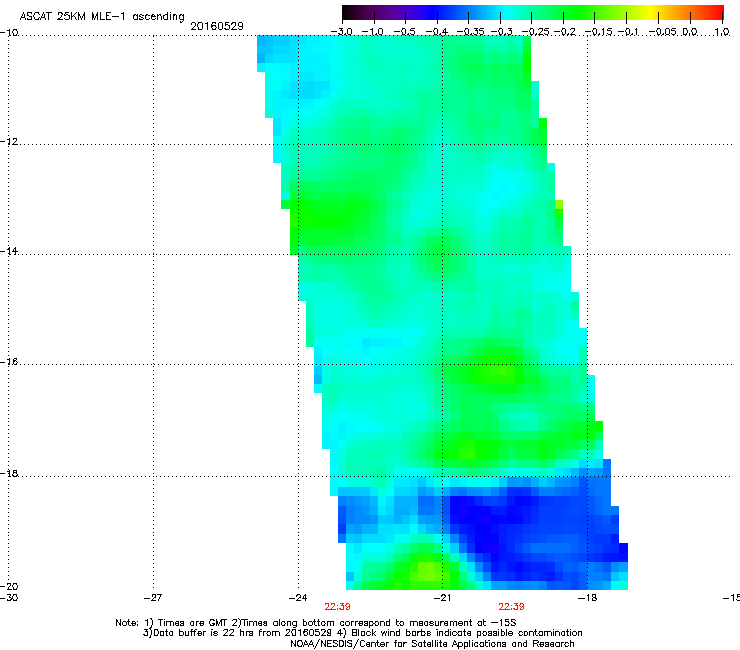Viewport: 740px width, 650px height.
Task: Click the -0.3 color scale label
Action: (502, 32)
